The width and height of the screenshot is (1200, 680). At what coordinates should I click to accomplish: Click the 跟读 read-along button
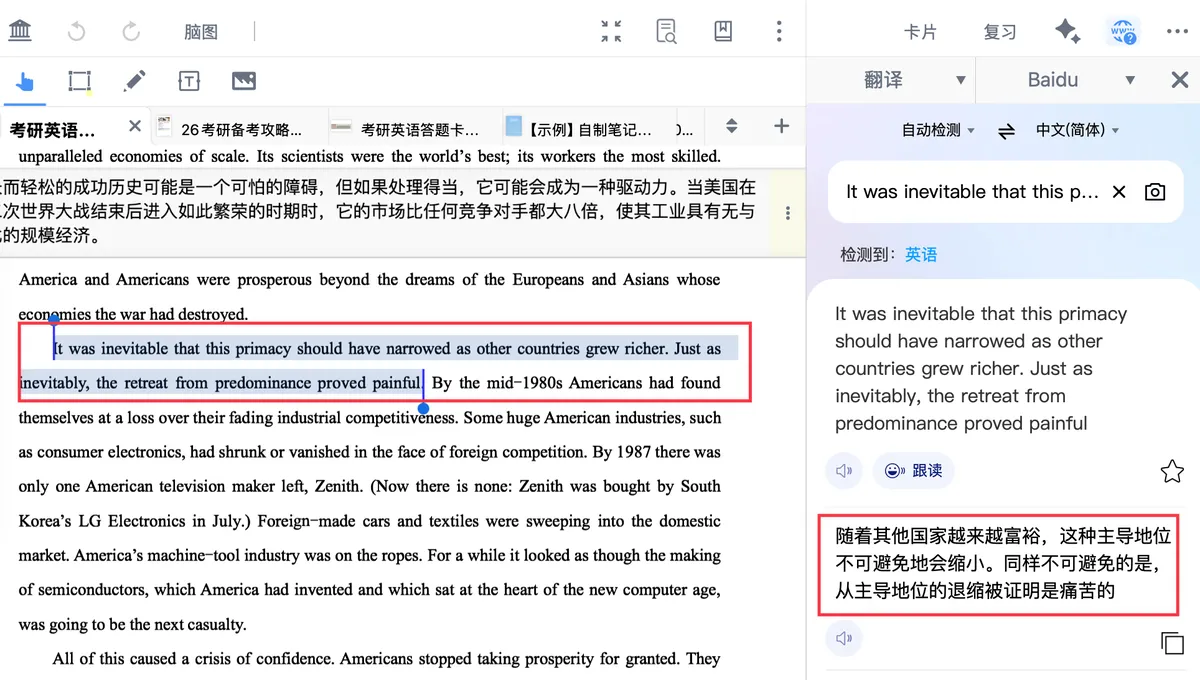[914, 470]
